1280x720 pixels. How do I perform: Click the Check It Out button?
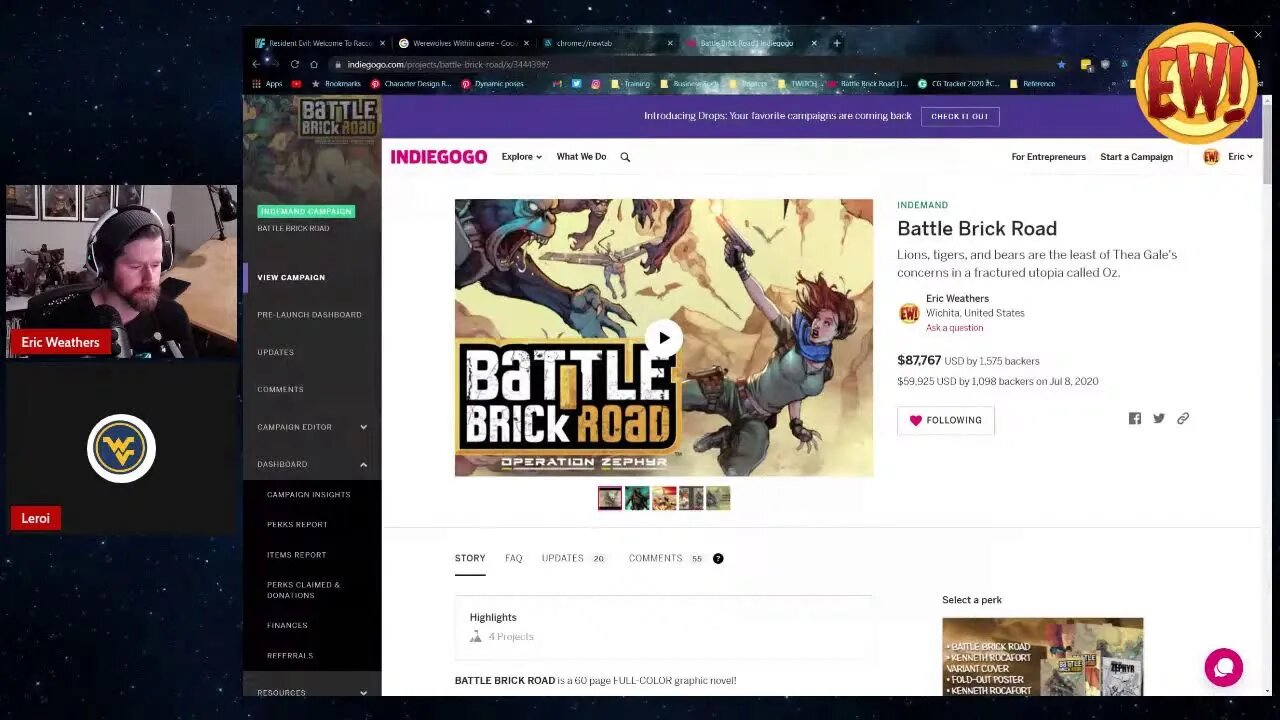pyautogui.click(x=960, y=116)
